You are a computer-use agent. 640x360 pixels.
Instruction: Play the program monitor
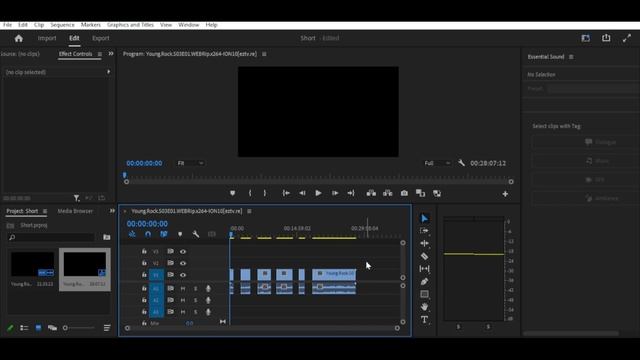[x=318, y=193]
